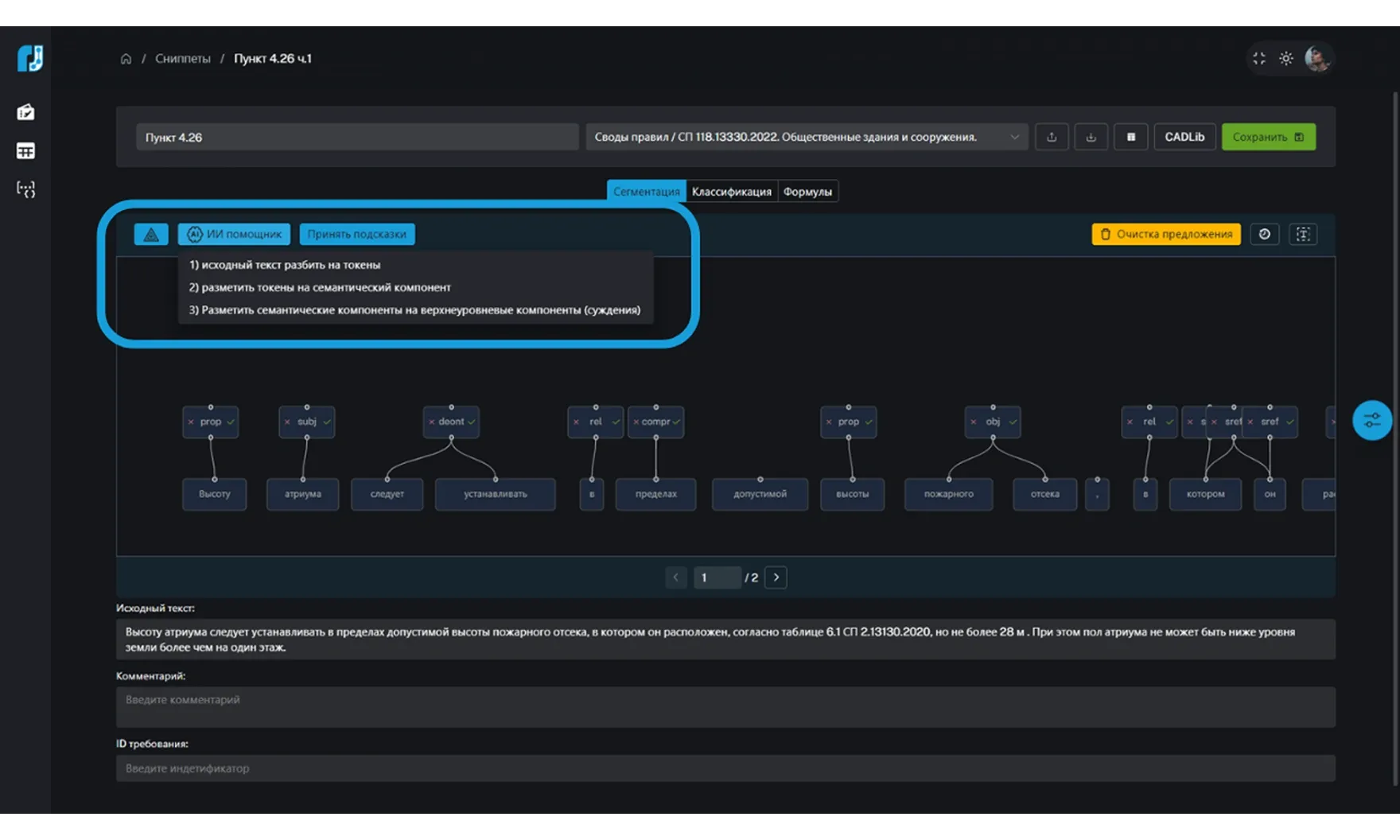The width and height of the screenshot is (1400, 840).
Task: Open the ИИ помощник menu
Action: click(234, 234)
